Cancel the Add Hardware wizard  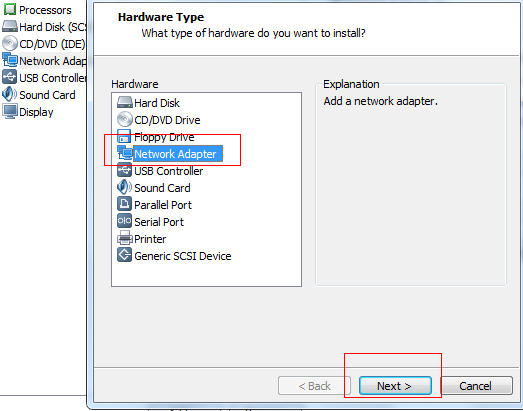(476, 386)
